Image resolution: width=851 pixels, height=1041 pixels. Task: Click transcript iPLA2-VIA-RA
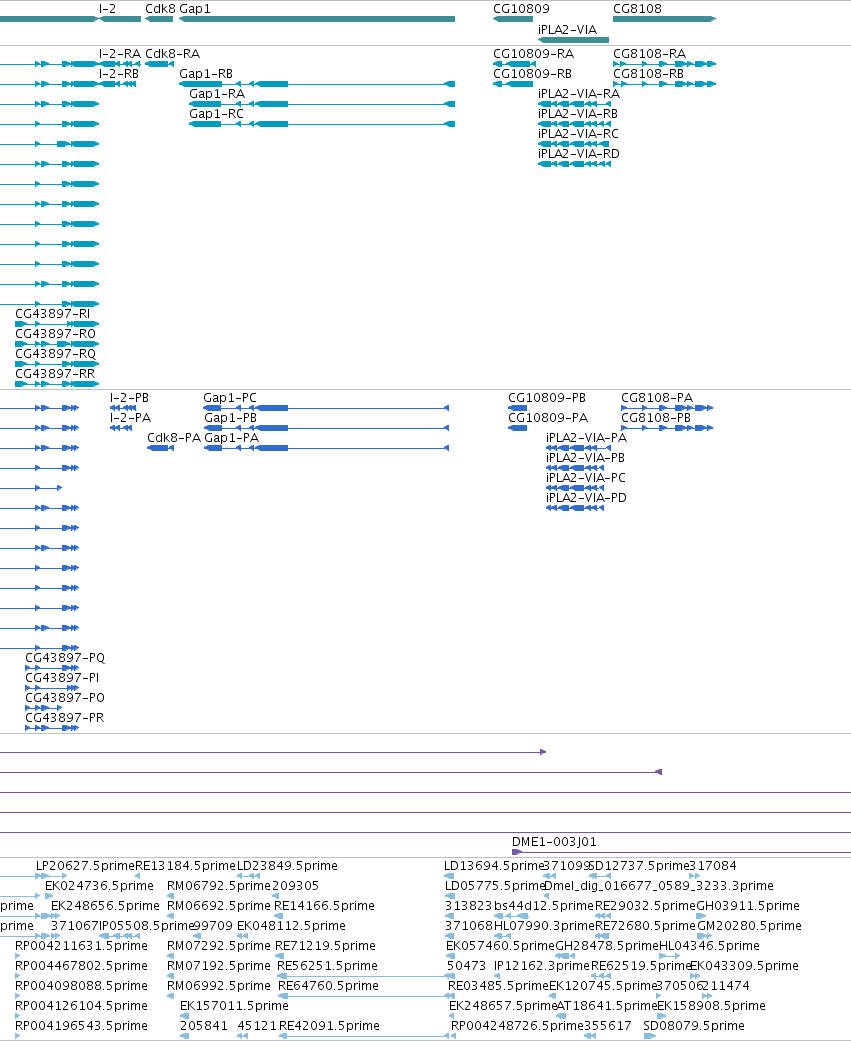tap(574, 104)
